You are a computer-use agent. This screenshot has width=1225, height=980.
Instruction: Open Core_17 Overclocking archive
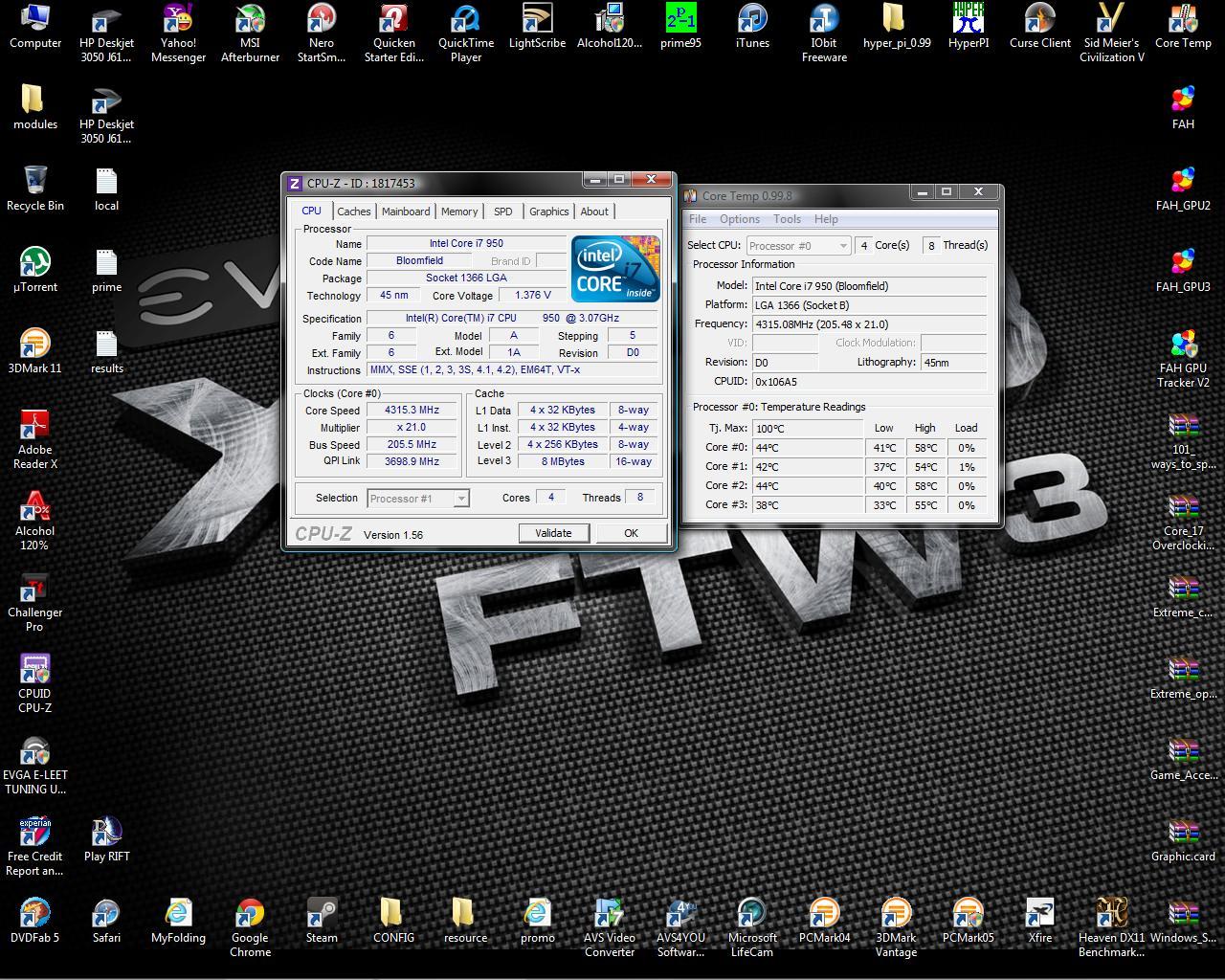point(1183,522)
